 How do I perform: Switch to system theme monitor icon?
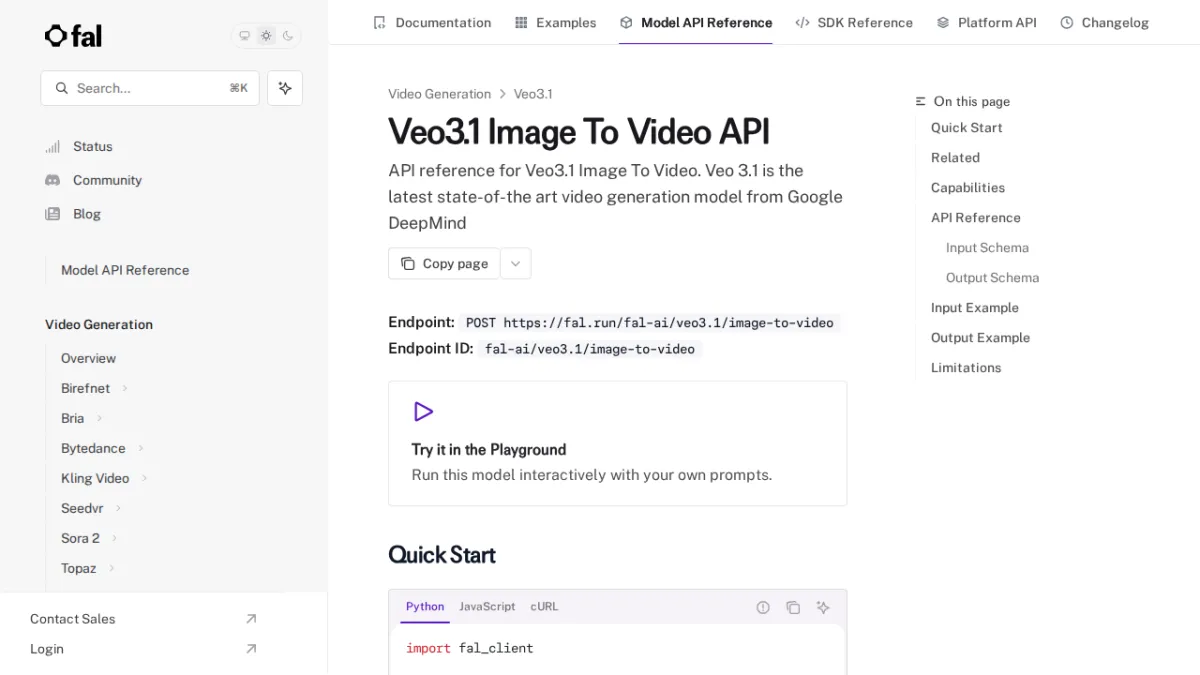coord(244,36)
